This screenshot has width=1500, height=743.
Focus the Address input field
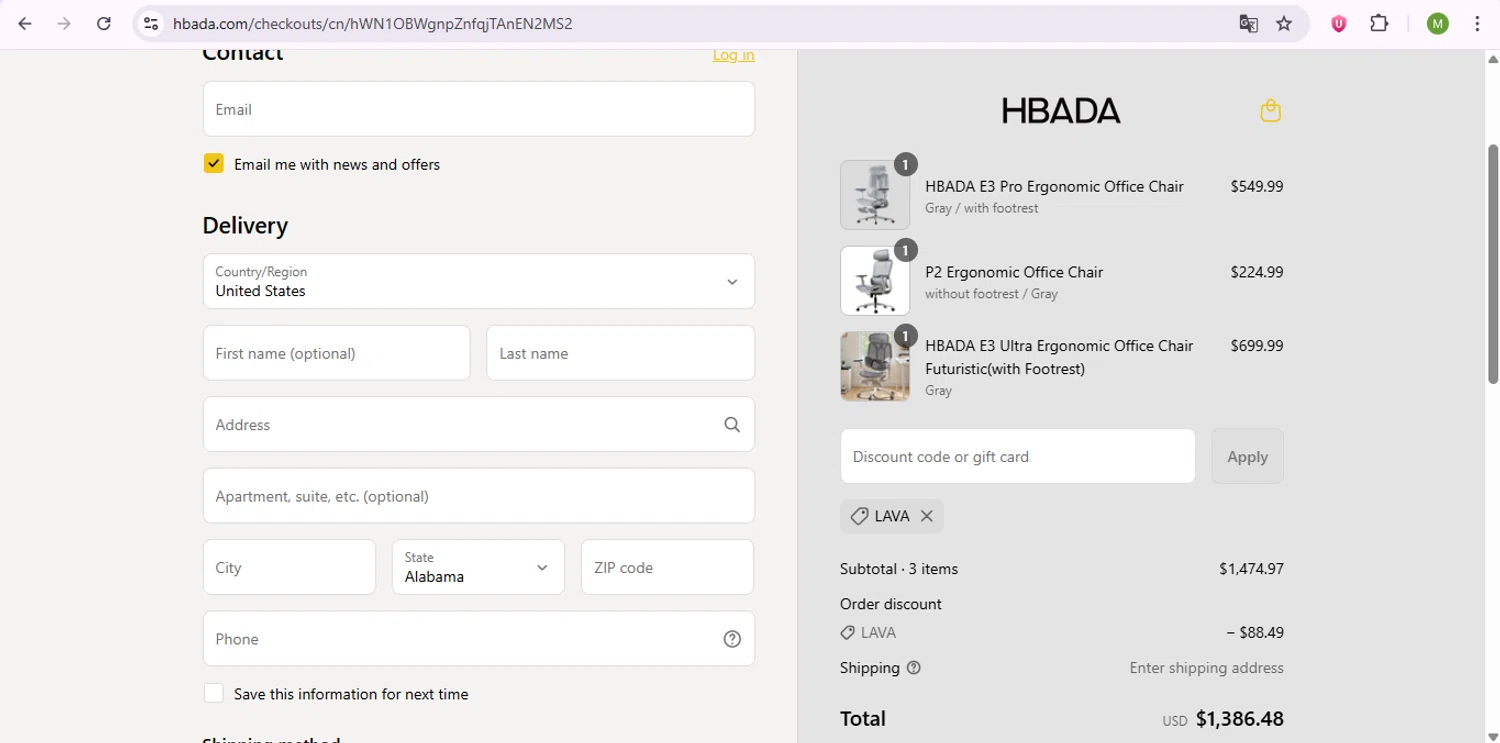point(479,424)
